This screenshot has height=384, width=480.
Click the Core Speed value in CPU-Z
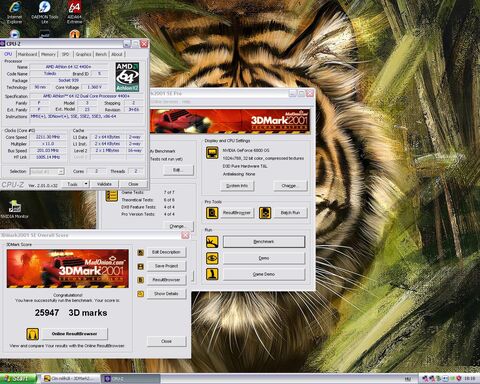(48, 137)
